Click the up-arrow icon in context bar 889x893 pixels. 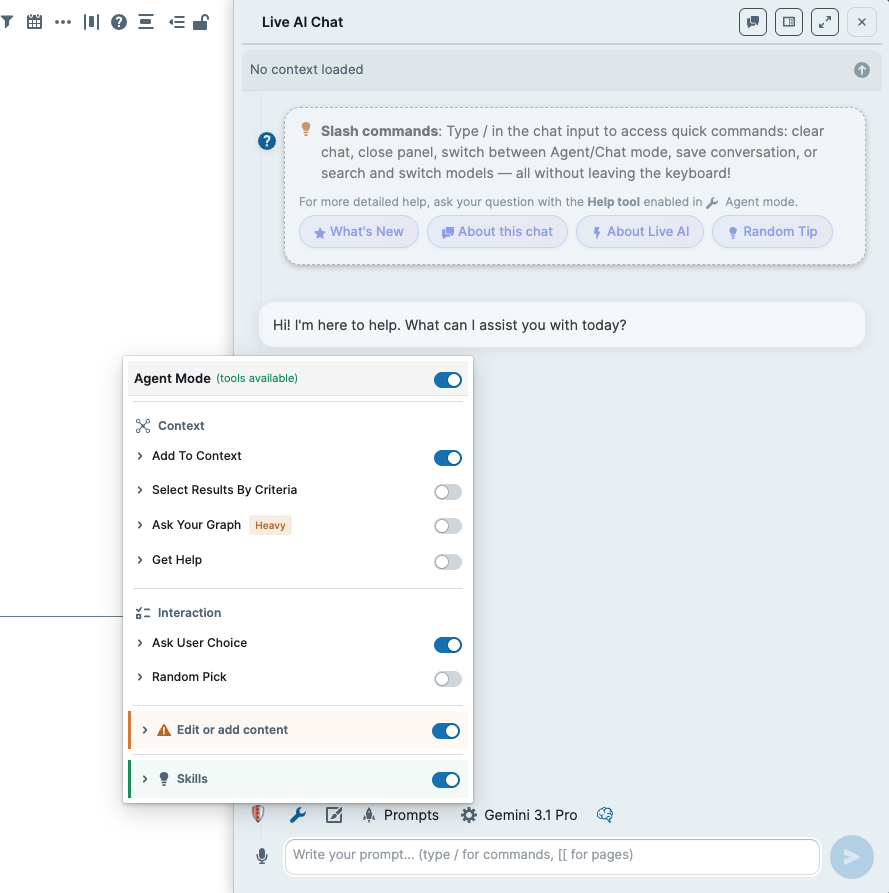pos(862,70)
